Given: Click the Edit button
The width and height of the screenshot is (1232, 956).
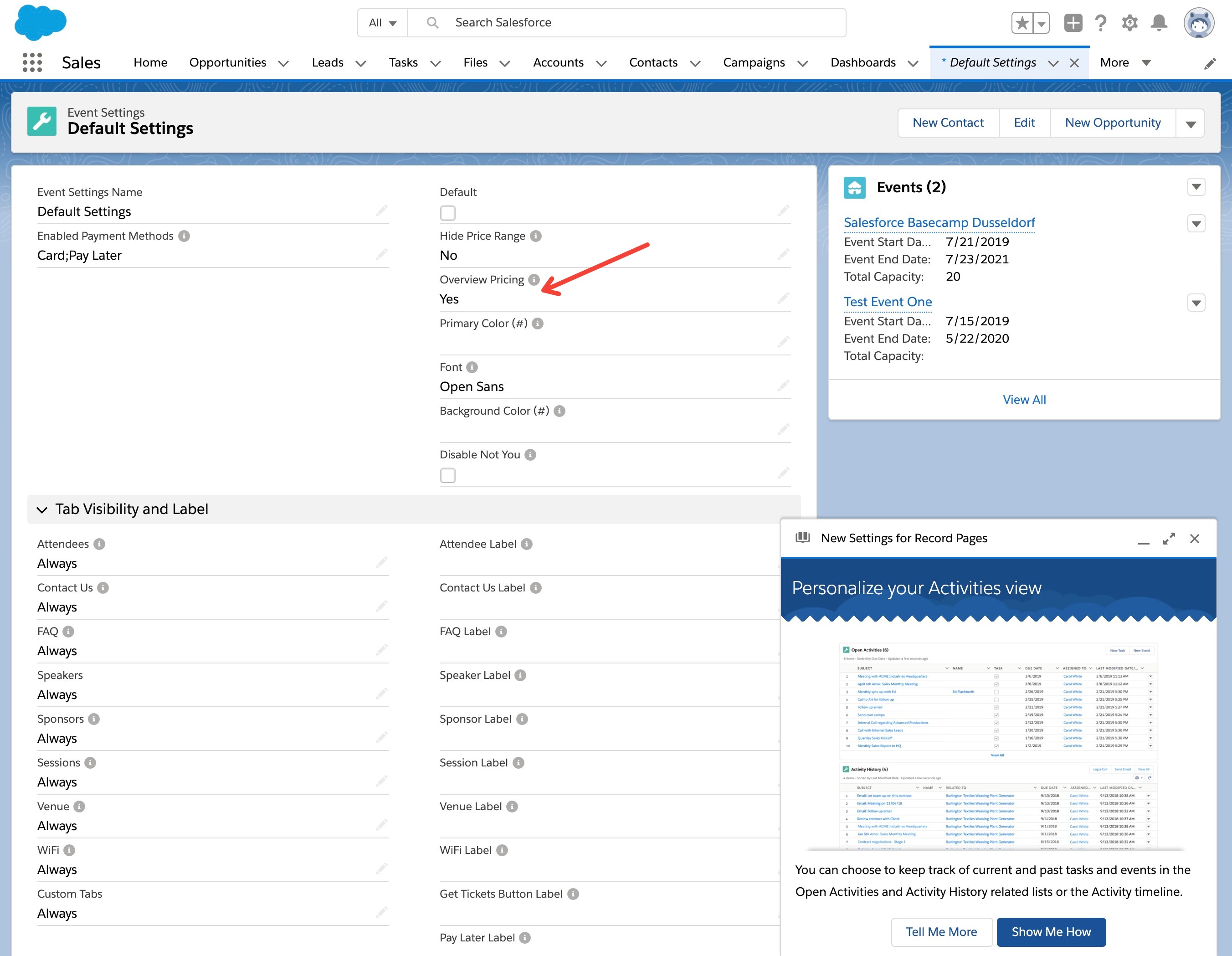Looking at the screenshot, I should 1024,123.
